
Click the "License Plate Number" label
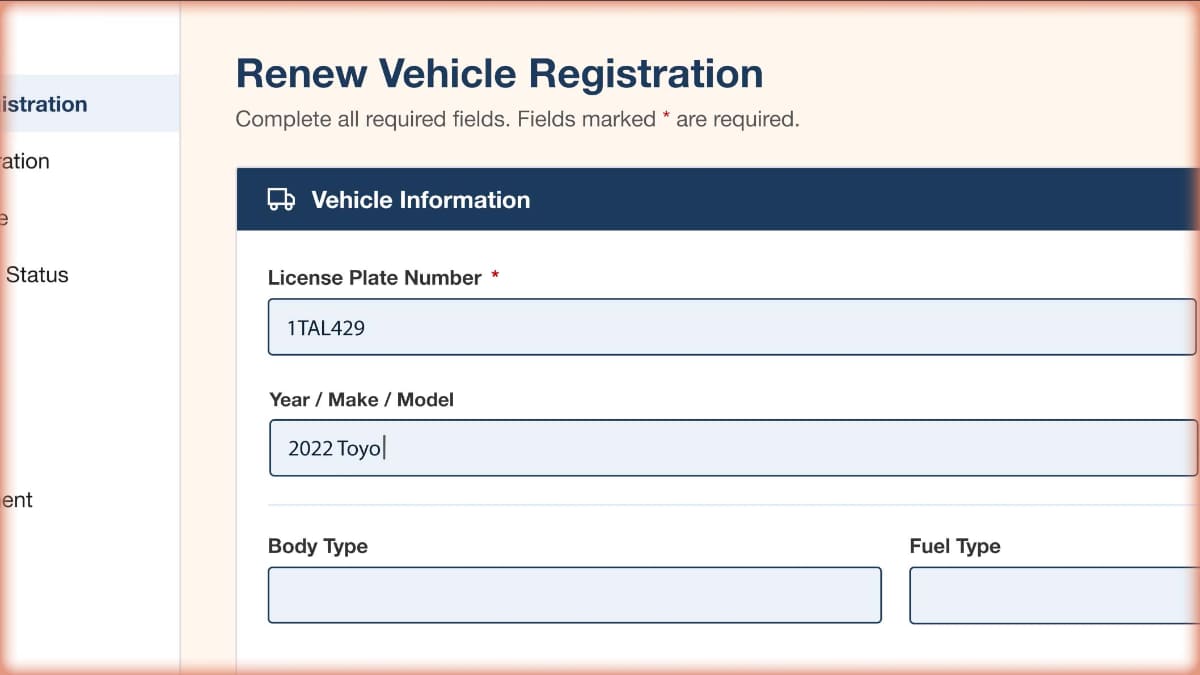coord(374,278)
